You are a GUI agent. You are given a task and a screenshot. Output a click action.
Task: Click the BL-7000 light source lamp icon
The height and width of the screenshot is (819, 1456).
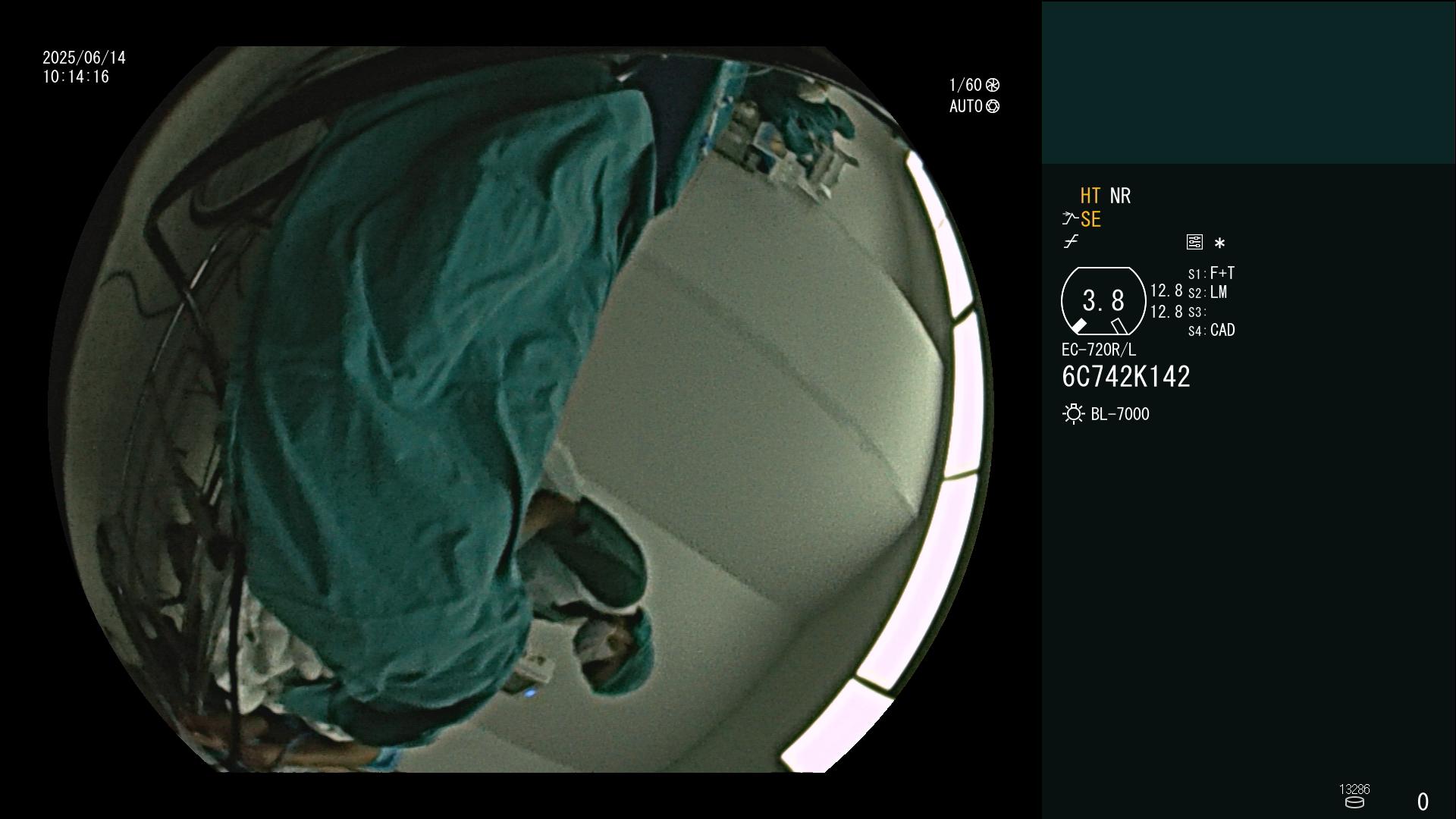click(1073, 414)
